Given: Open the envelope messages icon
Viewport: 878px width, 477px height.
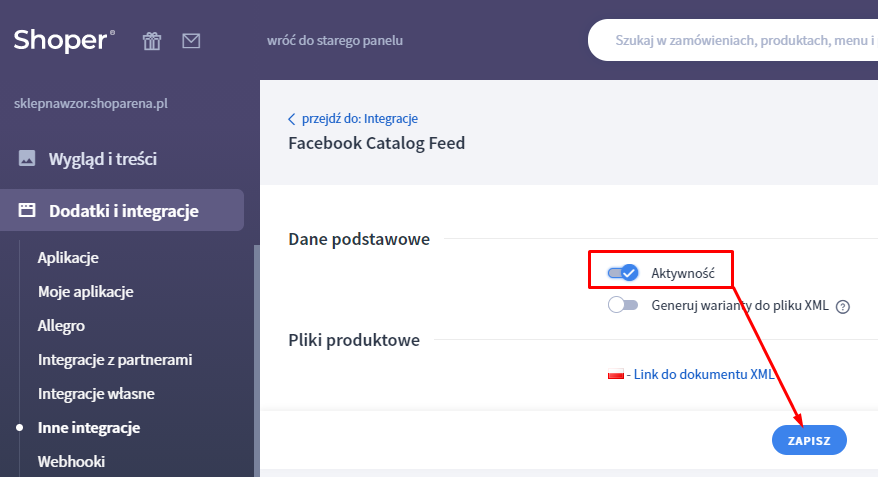Looking at the screenshot, I should (191, 41).
